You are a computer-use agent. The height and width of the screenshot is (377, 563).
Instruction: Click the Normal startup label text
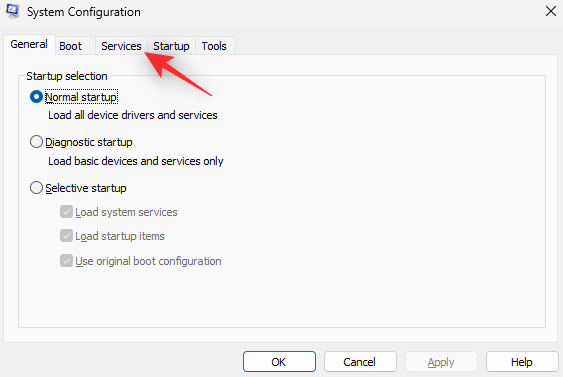click(81, 97)
